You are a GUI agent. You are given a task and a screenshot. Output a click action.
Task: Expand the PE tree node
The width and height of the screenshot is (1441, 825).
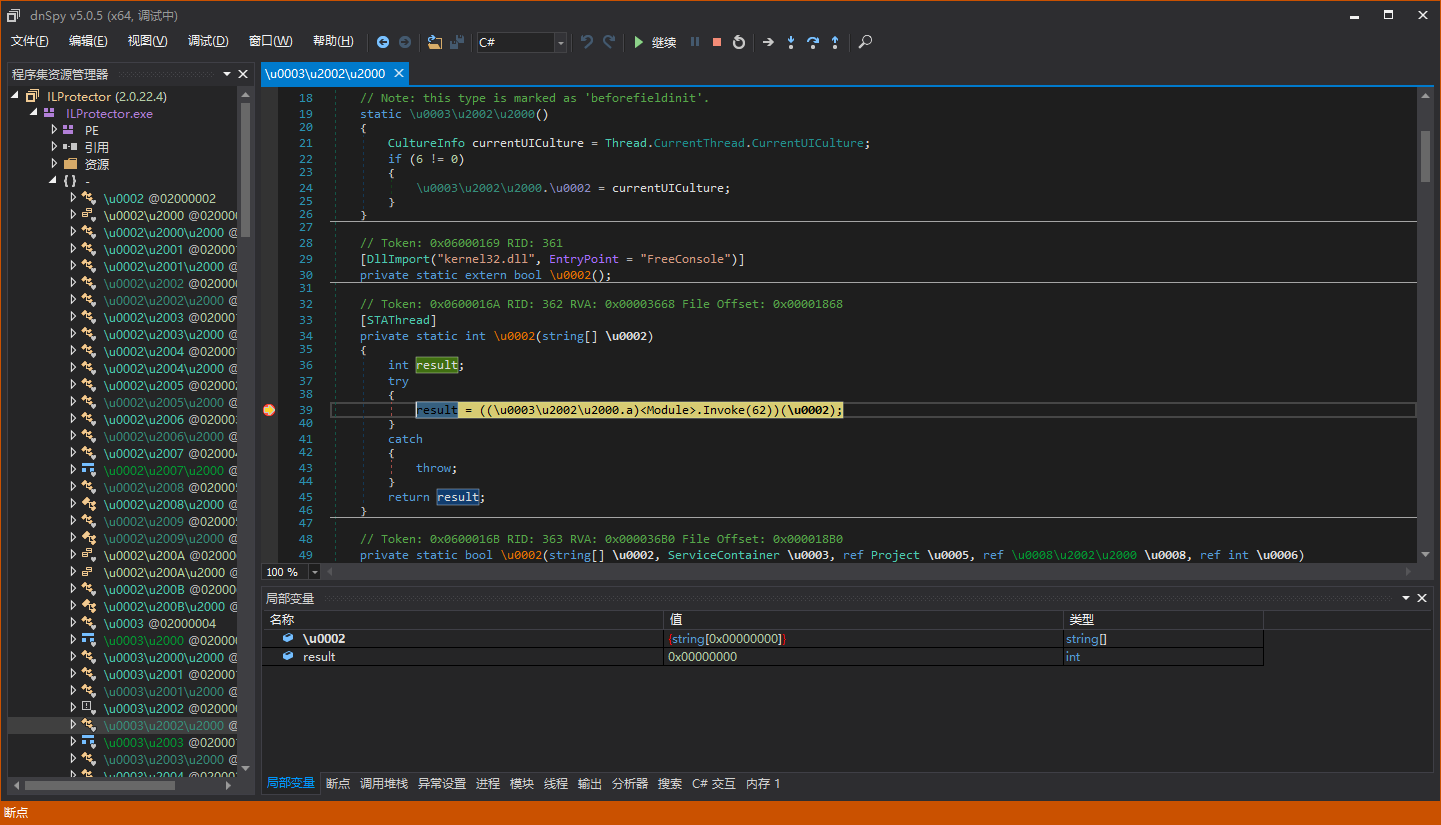55,130
